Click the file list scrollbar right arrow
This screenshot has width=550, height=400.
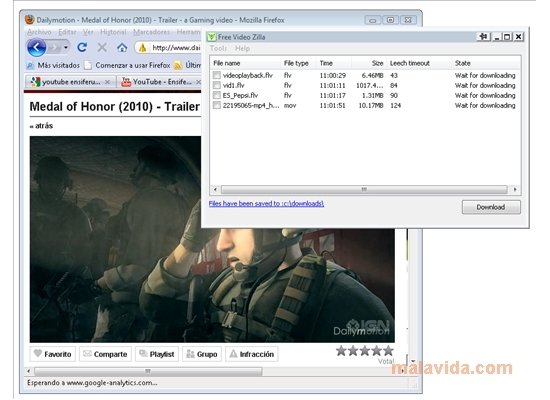(515, 189)
